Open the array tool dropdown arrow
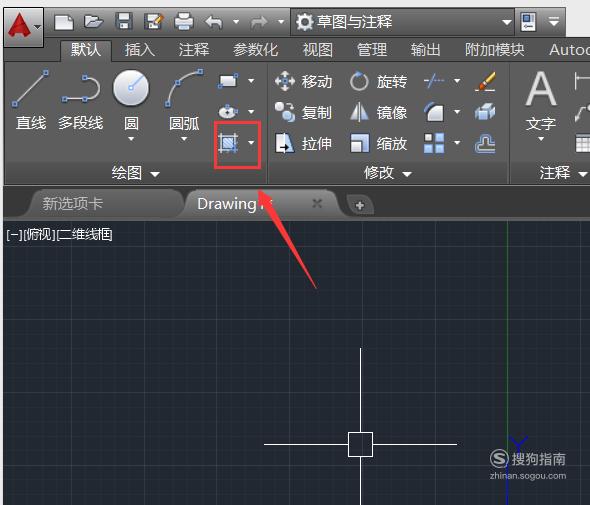Viewport: 590px width, 505px height. [x=457, y=142]
